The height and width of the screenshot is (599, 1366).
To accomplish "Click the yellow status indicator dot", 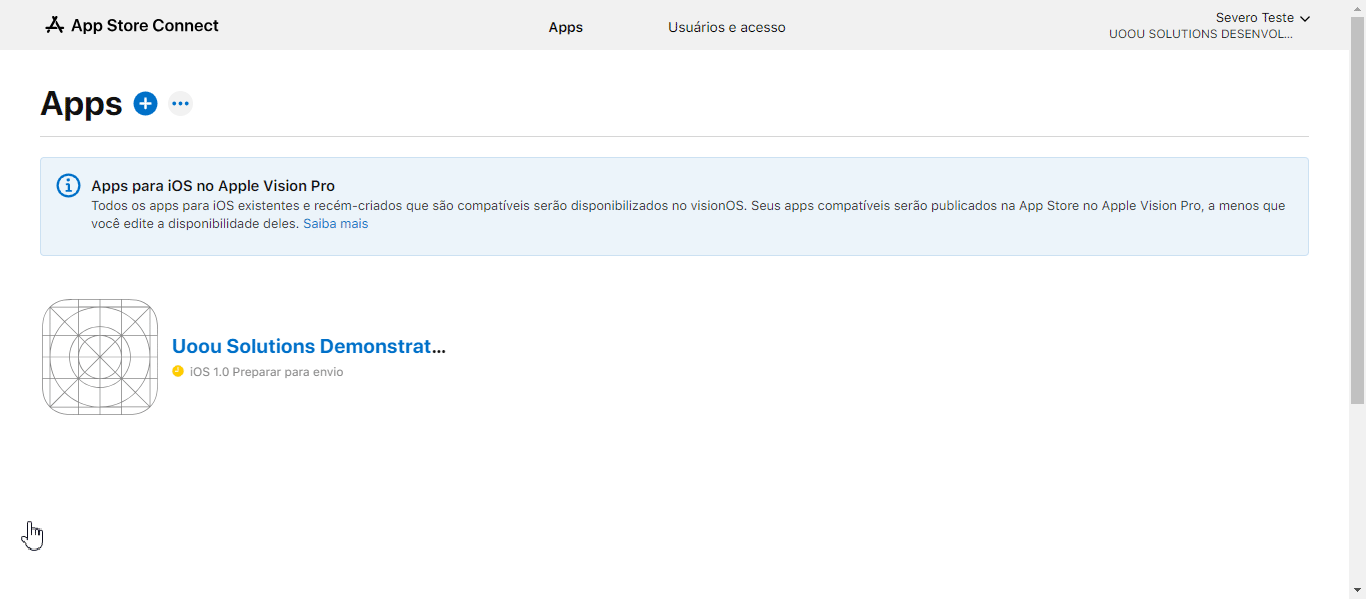I will click(x=178, y=371).
